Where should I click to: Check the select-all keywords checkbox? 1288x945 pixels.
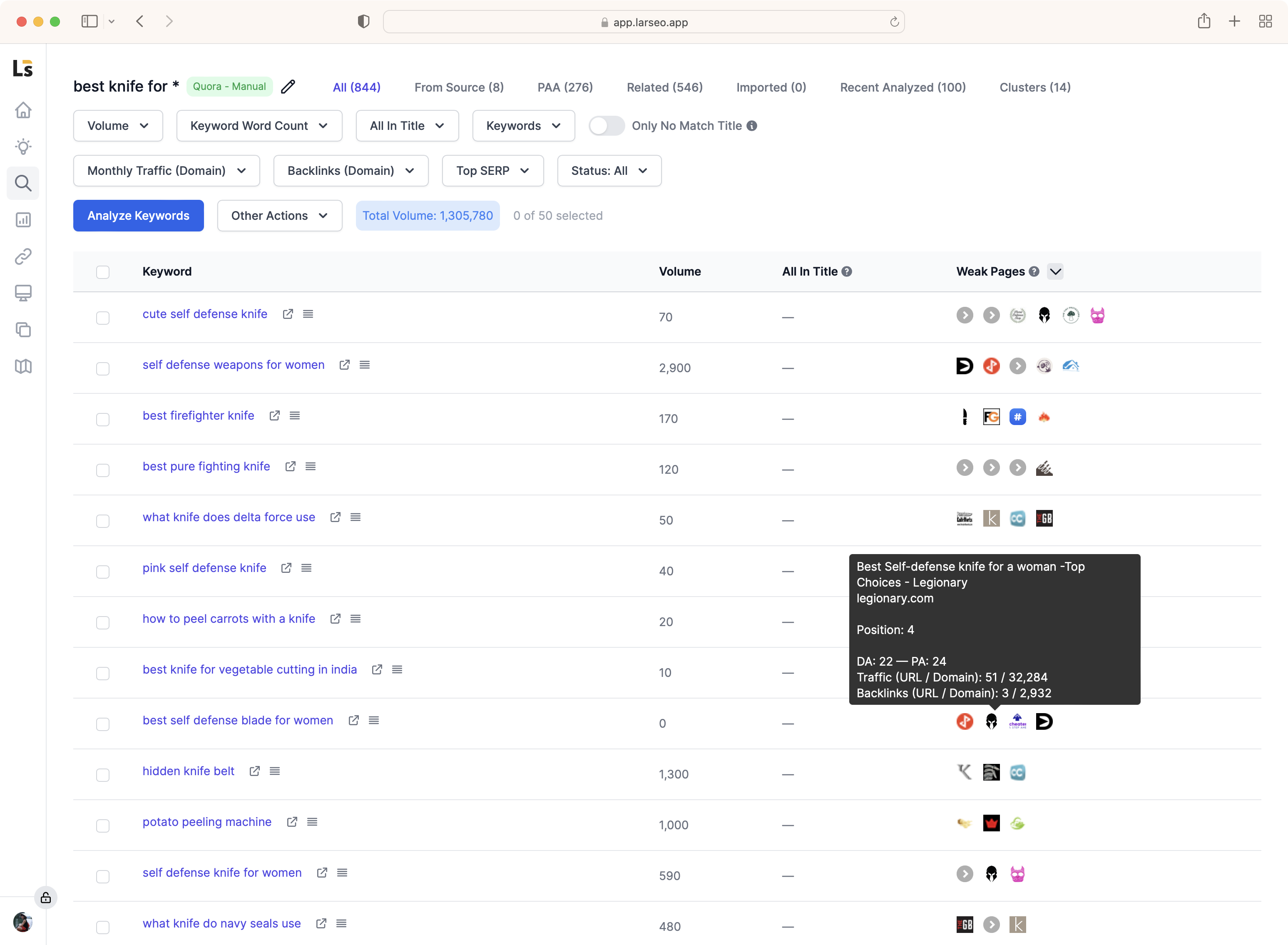[103, 271]
